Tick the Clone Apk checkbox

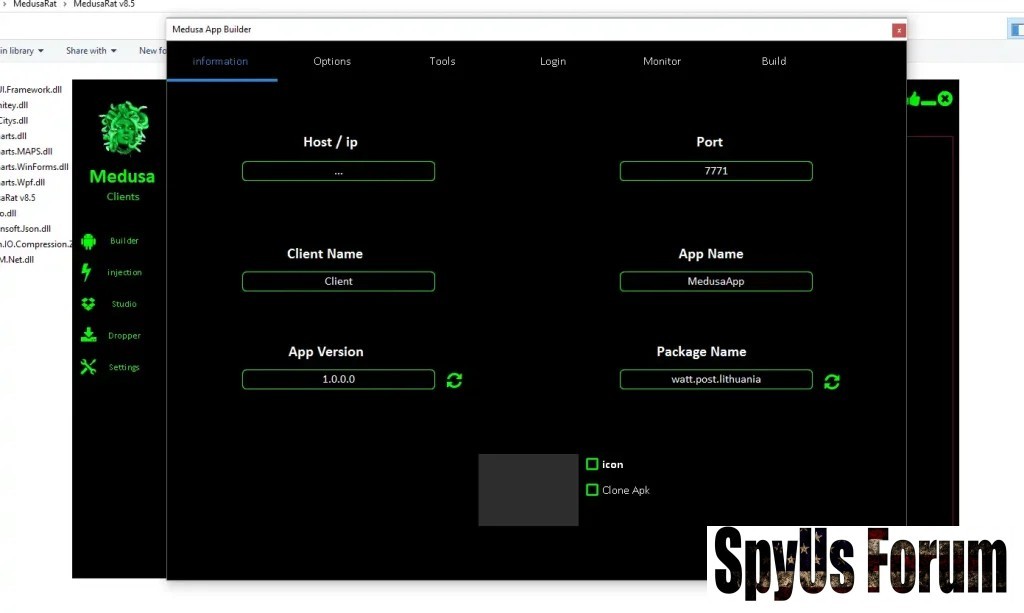coord(592,490)
